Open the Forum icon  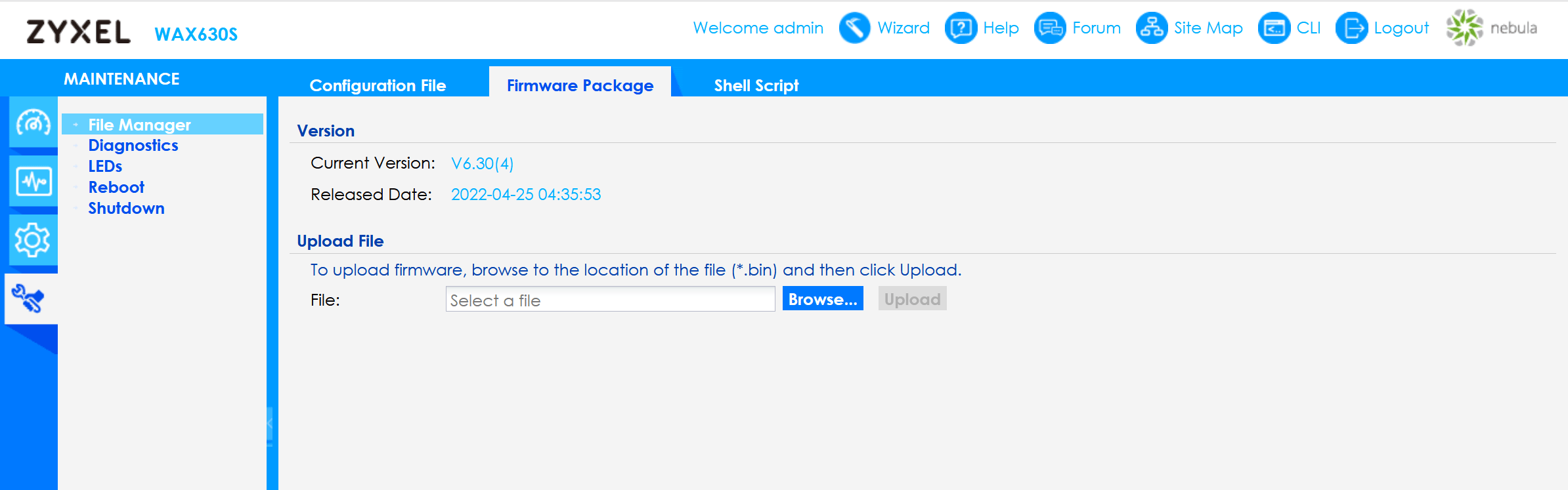1049,28
